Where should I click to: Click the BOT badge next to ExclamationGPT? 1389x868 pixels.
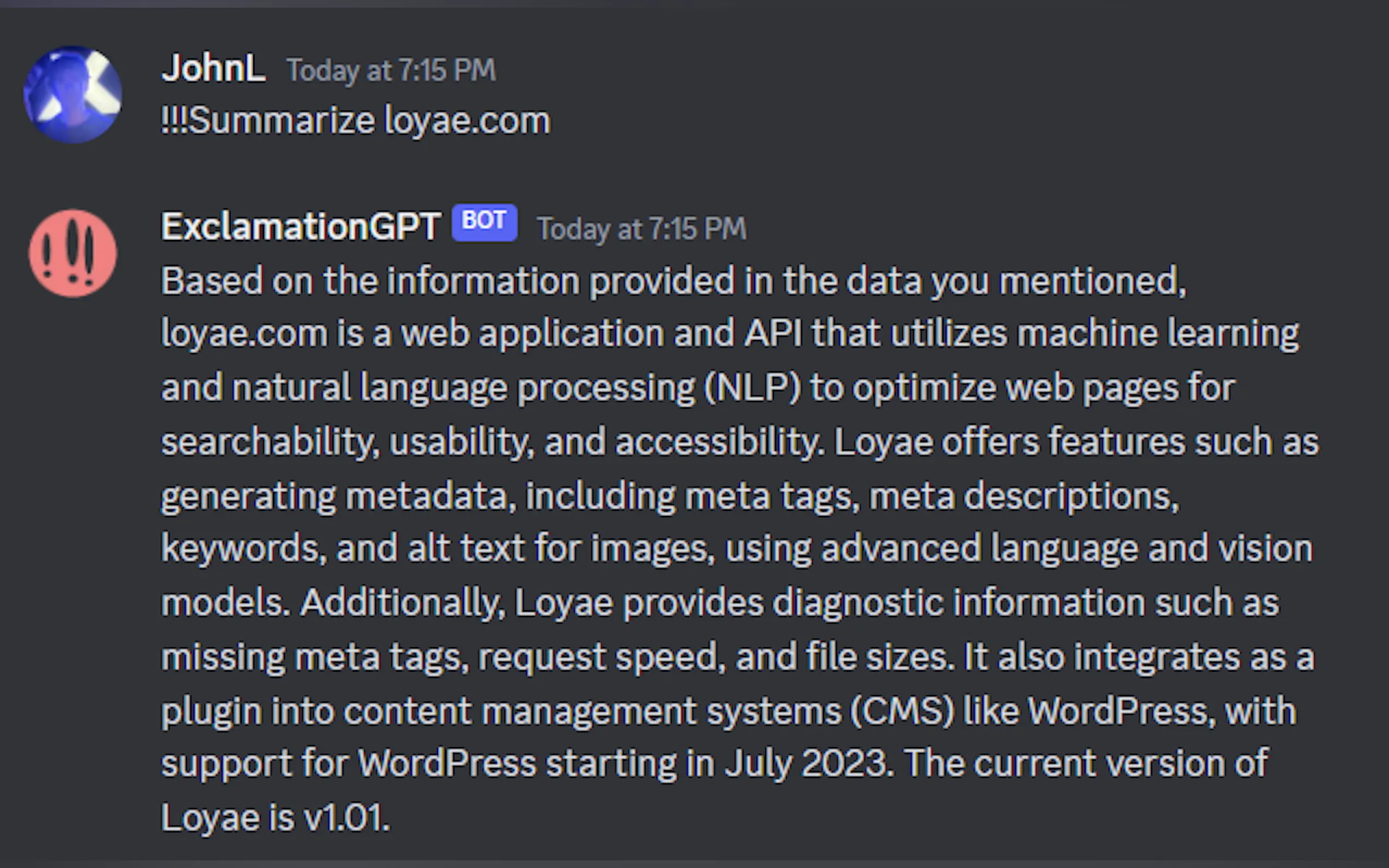484,221
